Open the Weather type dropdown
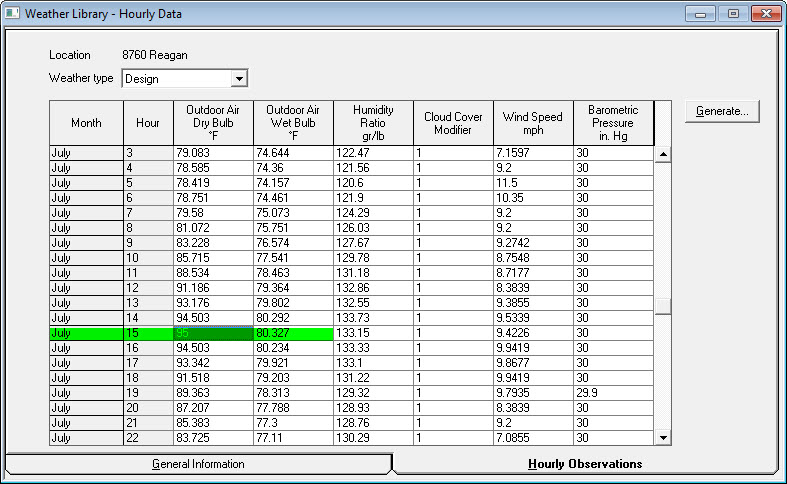Viewport: 787px width, 484px height. (239, 79)
